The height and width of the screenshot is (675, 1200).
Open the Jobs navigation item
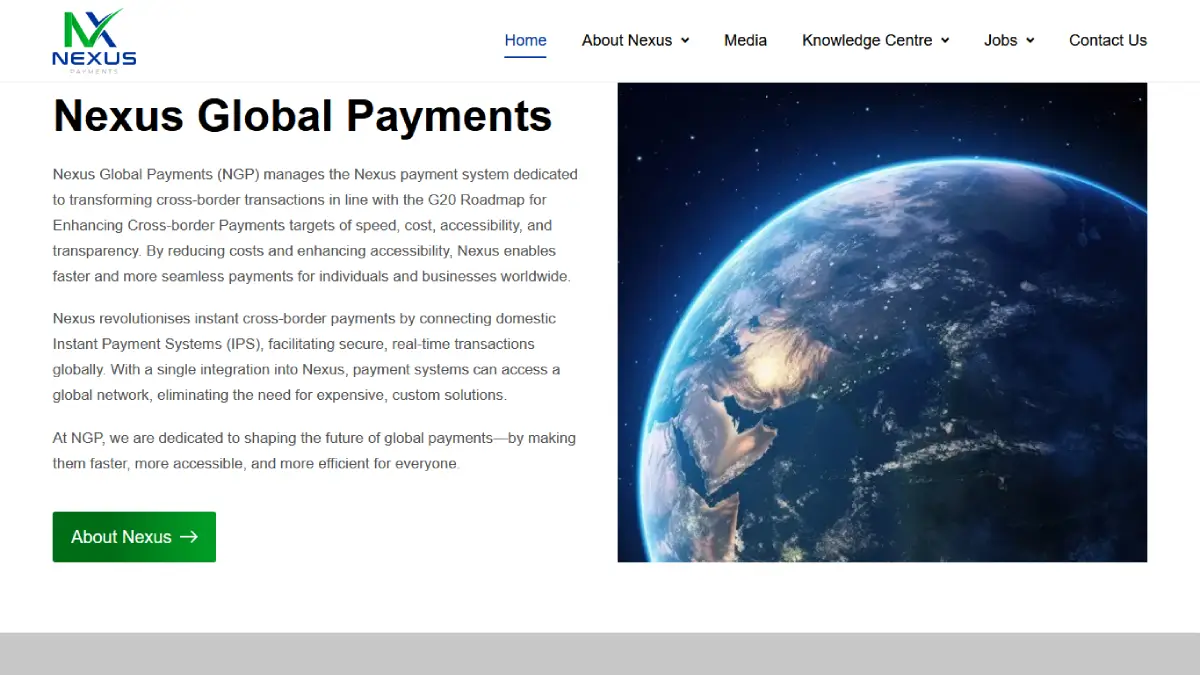tap(1000, 40)
